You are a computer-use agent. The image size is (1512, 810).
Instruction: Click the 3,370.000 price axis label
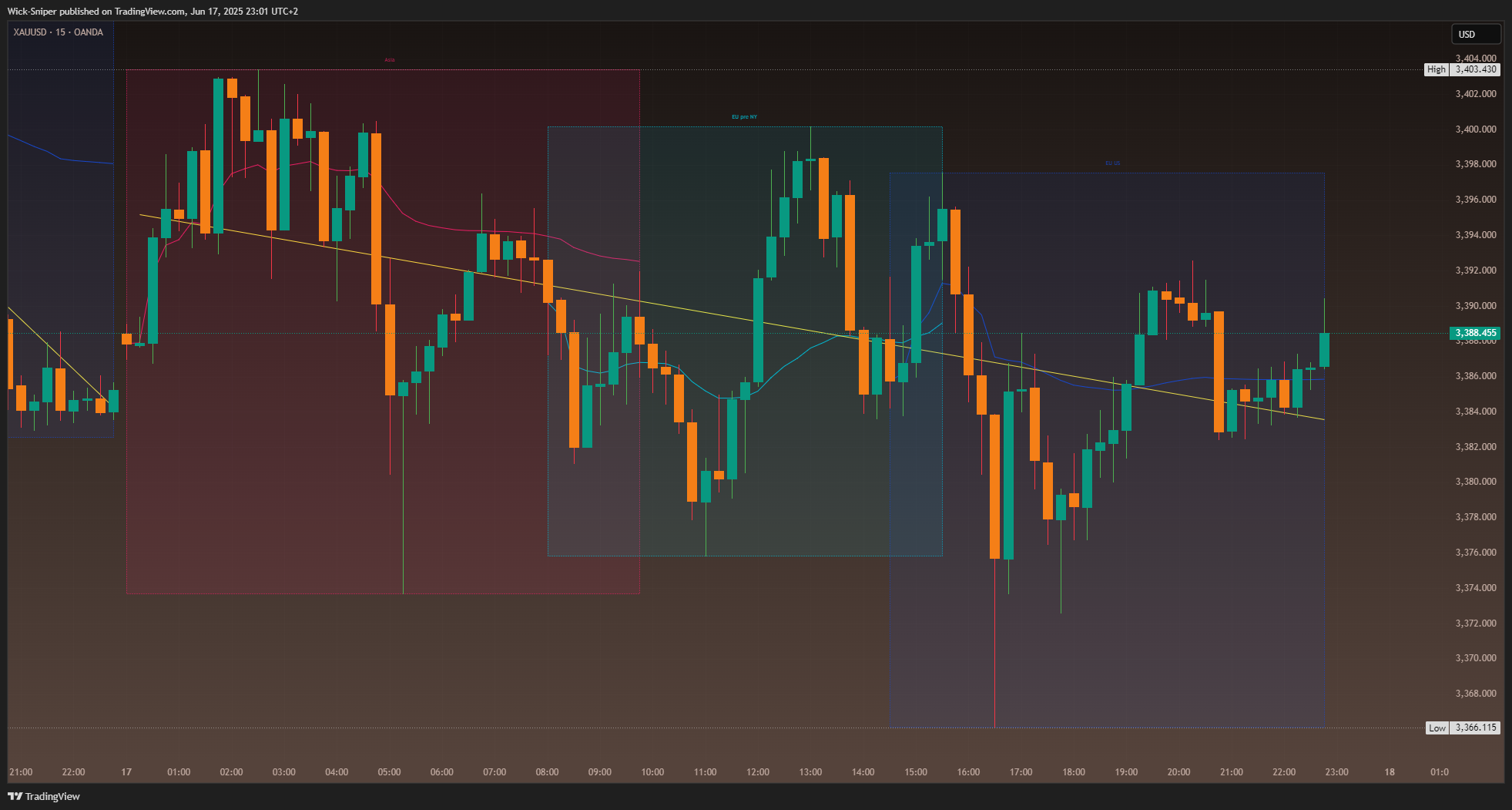[1476, 658]
